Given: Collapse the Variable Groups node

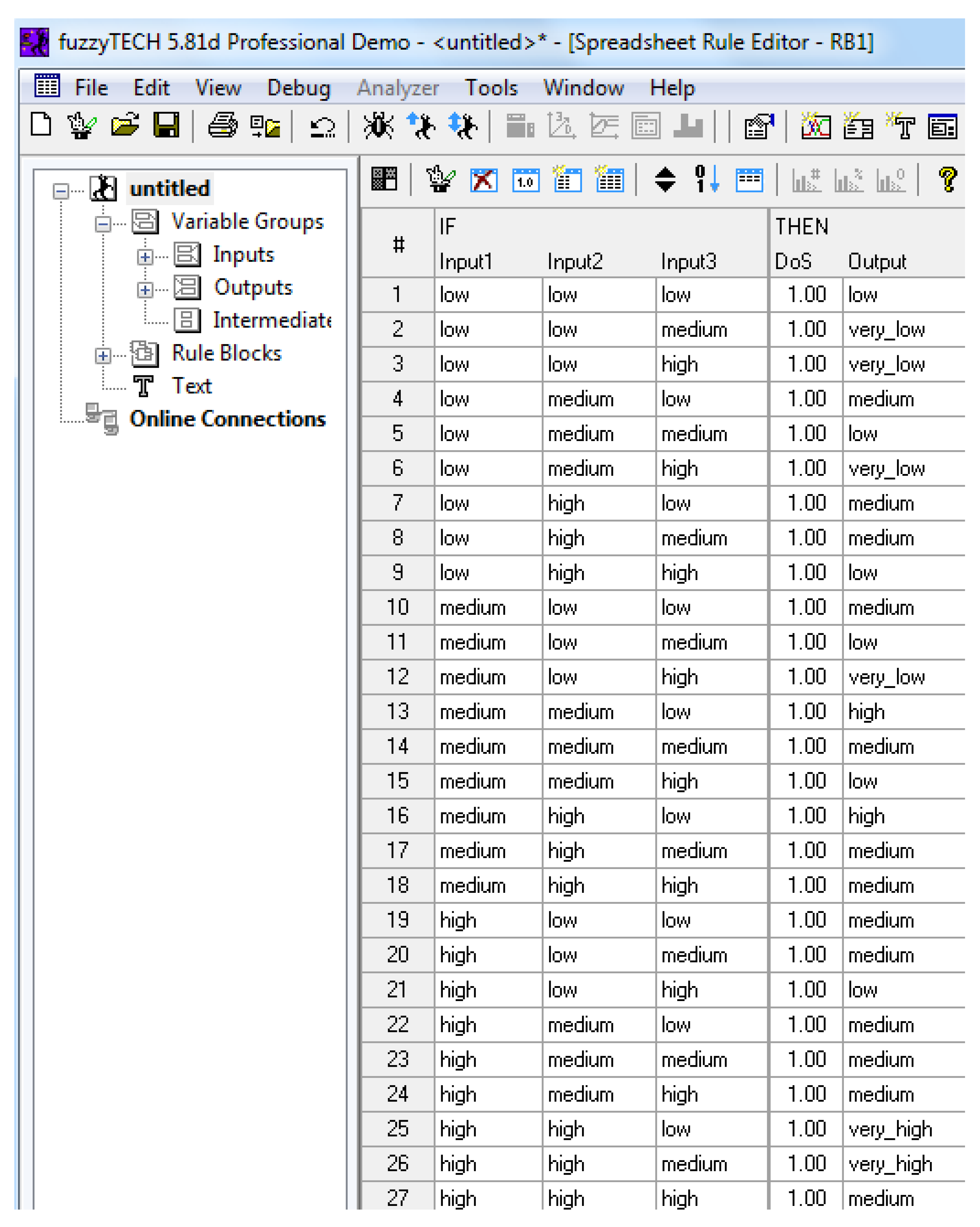Looking at the screenshot, I should click(x=103, y=224).
